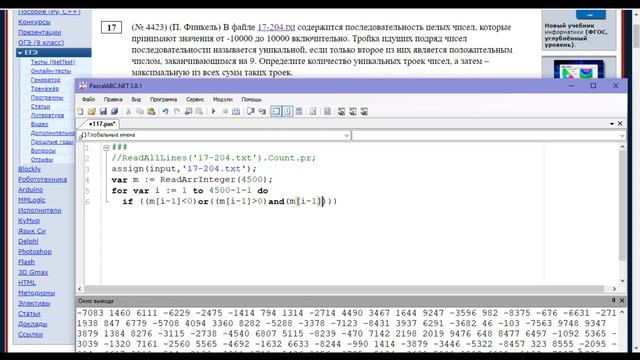Collapse the ЕГЭ section in the sidebar
The width and height of the screenshot is (640, 360).
coord(20,53)
